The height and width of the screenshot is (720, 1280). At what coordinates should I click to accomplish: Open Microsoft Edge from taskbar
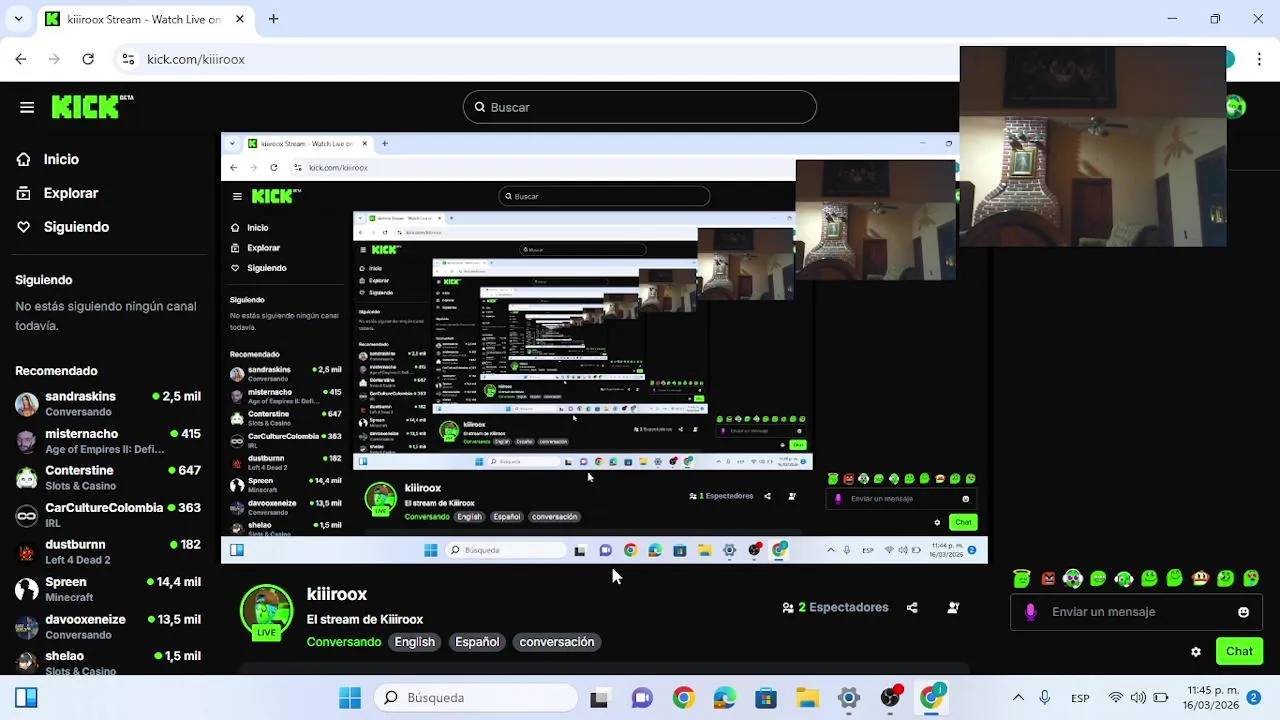724,697
